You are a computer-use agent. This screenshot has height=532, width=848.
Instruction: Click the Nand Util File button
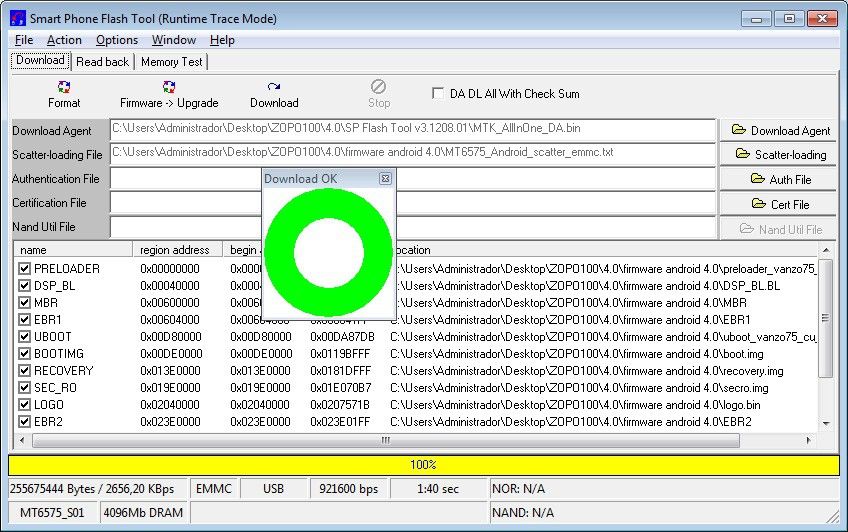pos(778,229)
